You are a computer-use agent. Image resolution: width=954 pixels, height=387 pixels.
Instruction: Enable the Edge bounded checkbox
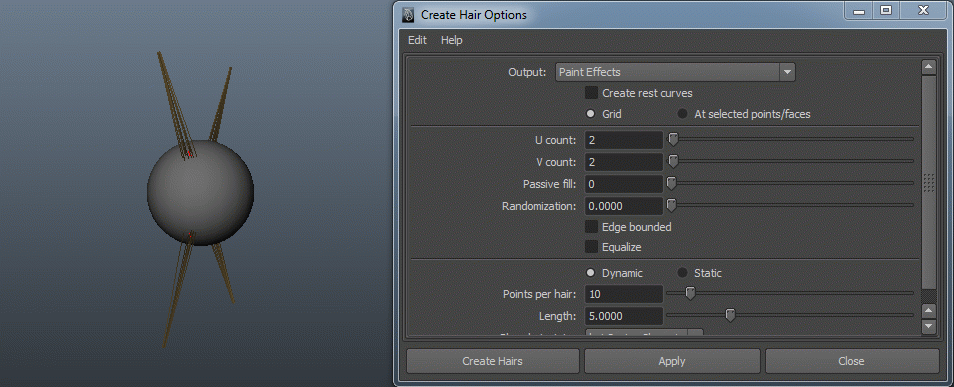coord(591,227)
